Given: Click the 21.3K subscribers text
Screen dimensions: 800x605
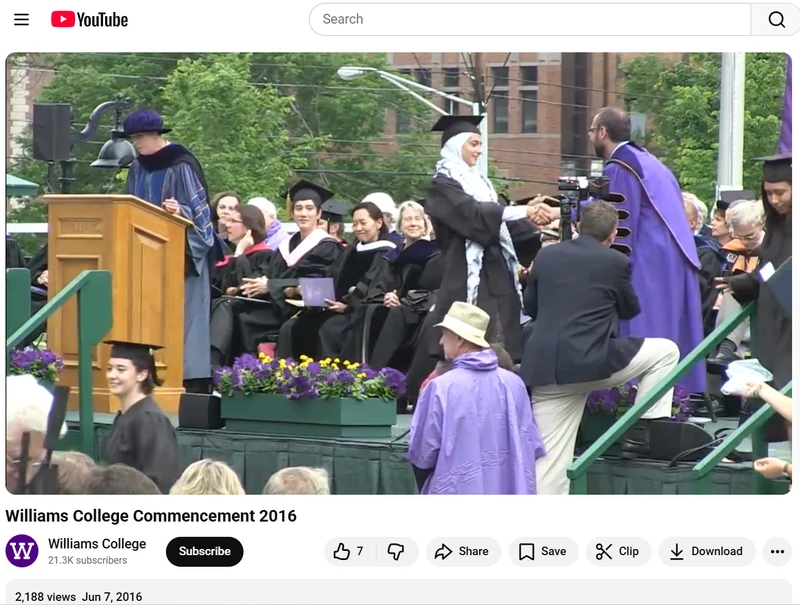Looking at the screenshot, I should coord(88,560).
